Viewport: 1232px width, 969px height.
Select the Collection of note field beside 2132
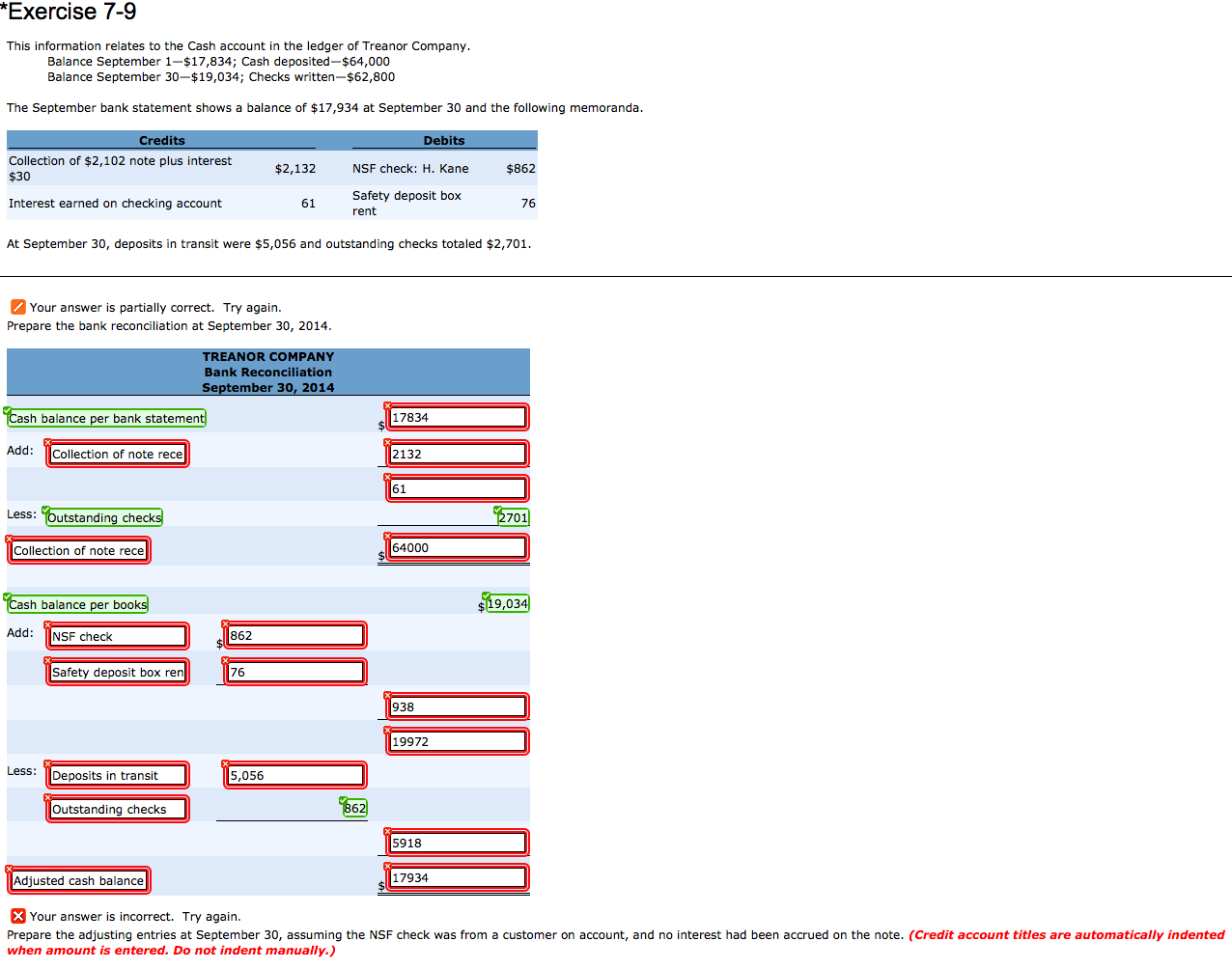[118, 454]
